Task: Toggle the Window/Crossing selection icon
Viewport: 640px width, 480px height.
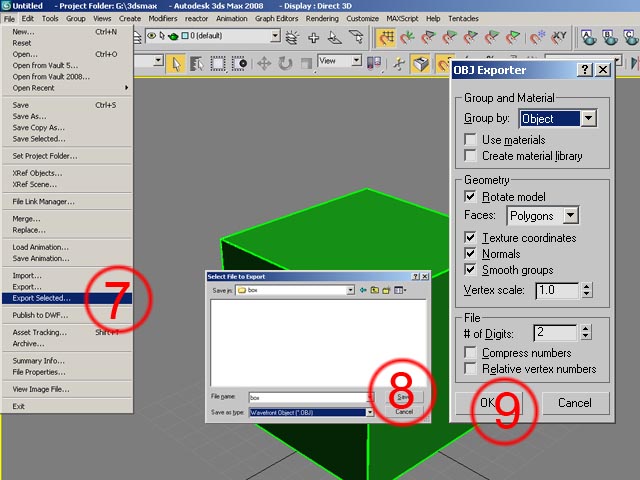Action: 239,64
